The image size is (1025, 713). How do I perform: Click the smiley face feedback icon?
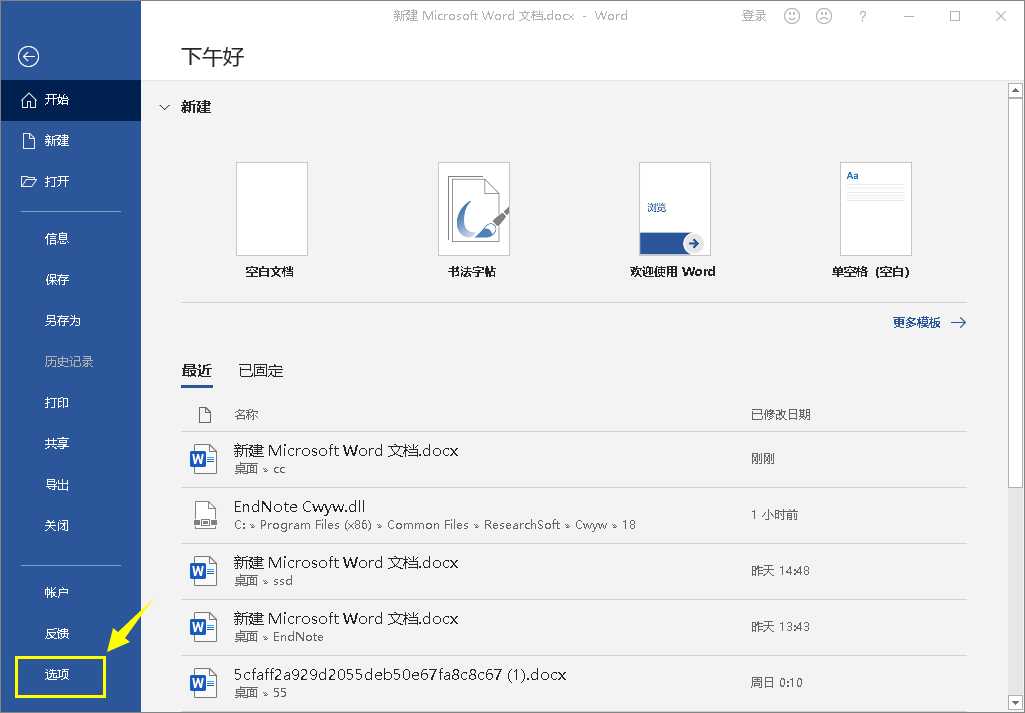792,16
